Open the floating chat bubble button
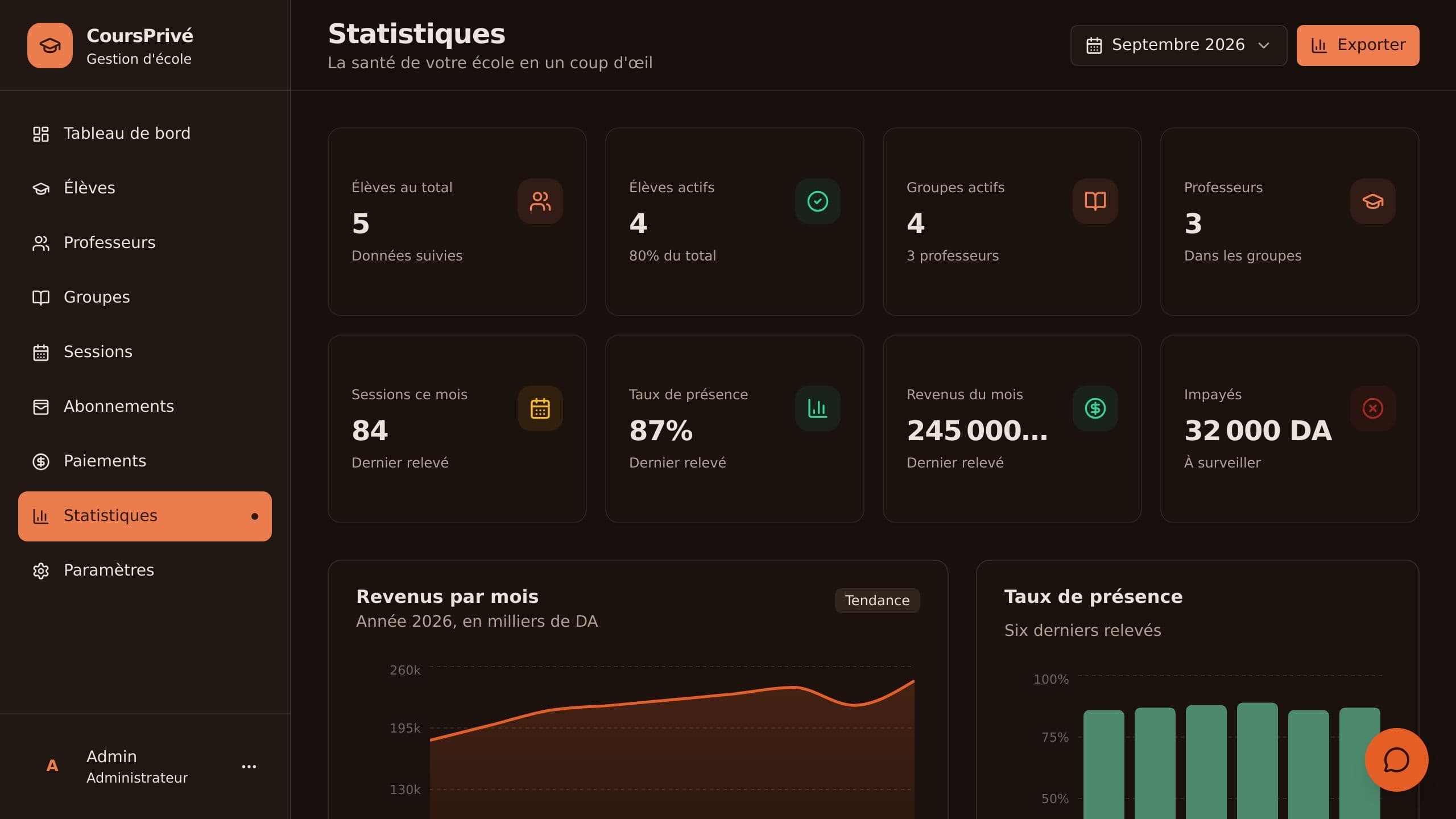Image resolution: width=1456 pixels, height=819 pixels. [x=1396, y=760]
